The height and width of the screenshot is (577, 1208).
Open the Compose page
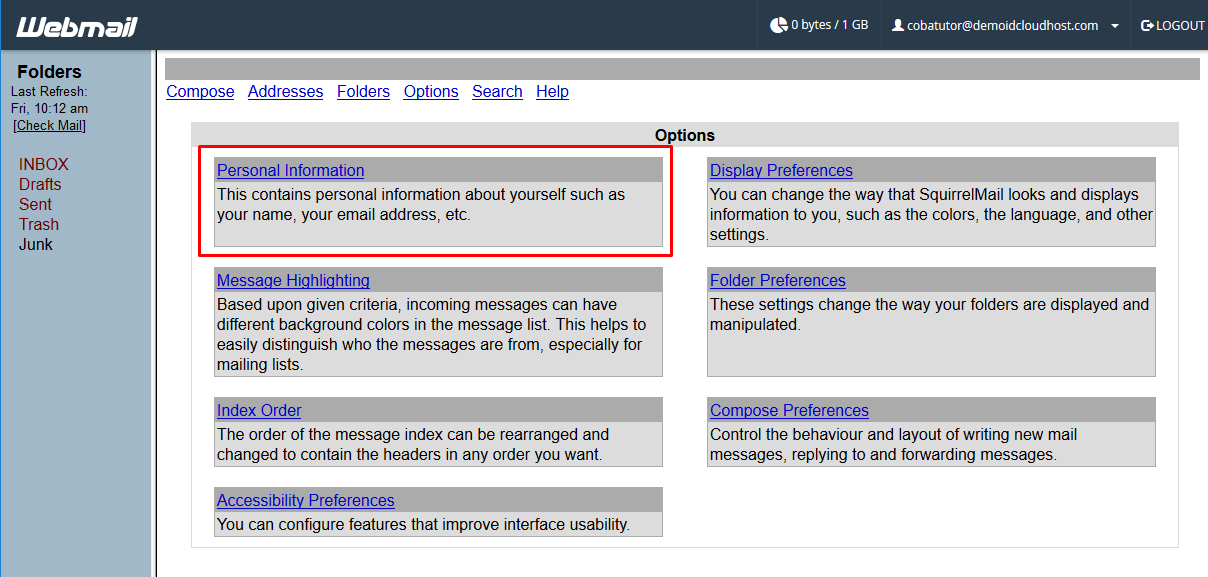(199, 91)
